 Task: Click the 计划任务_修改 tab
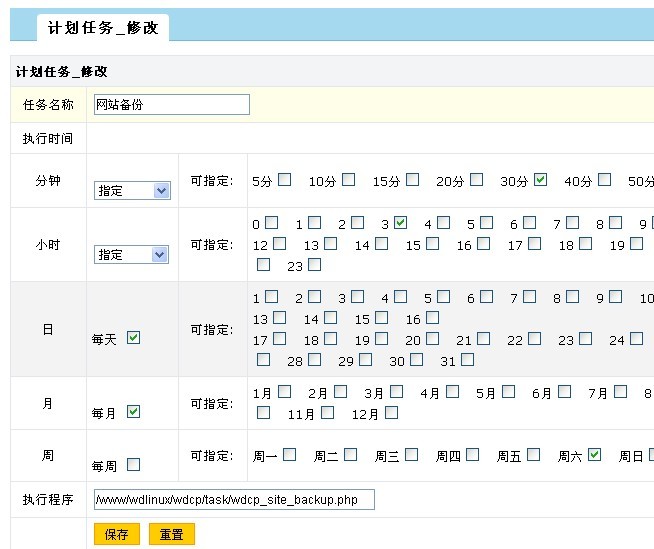click(103, 28)
